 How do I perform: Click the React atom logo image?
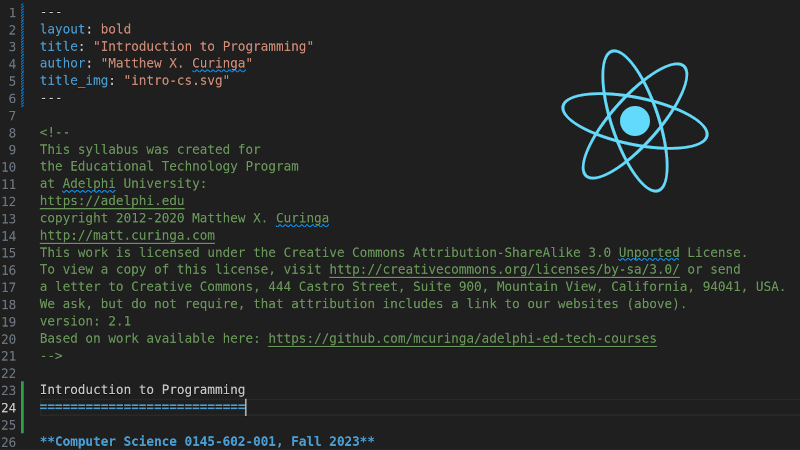click(x=635, y=121)
